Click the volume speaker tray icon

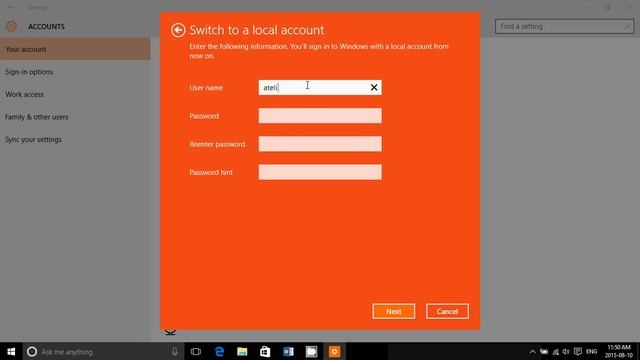[566, 351]
